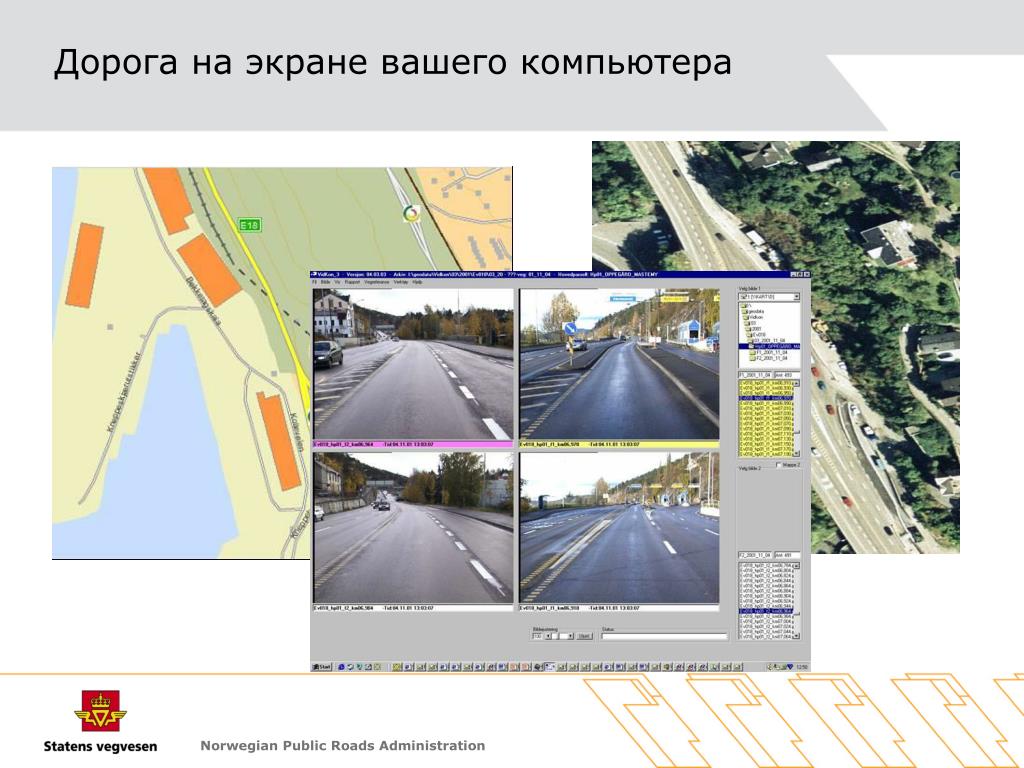
Task: Click the pink caption bar under the top-left image
Action: 413,444
